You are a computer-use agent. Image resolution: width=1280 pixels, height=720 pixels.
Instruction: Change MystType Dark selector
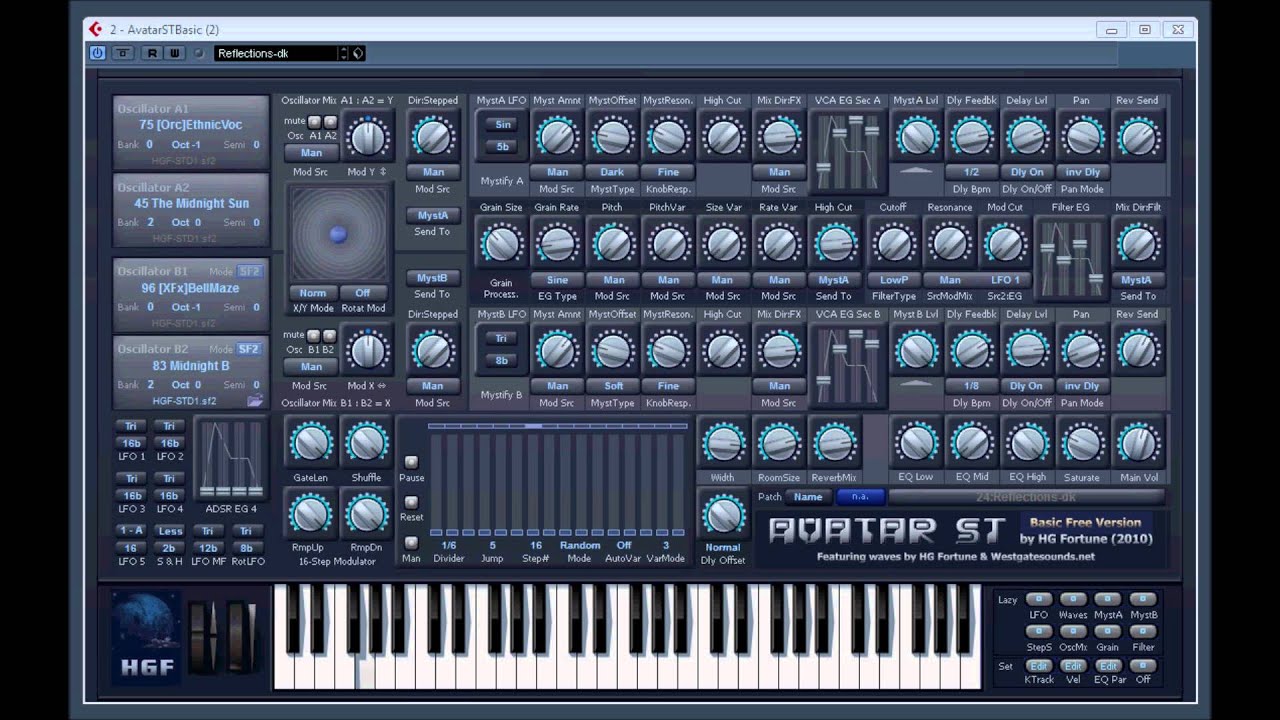(x=612, y=172)
